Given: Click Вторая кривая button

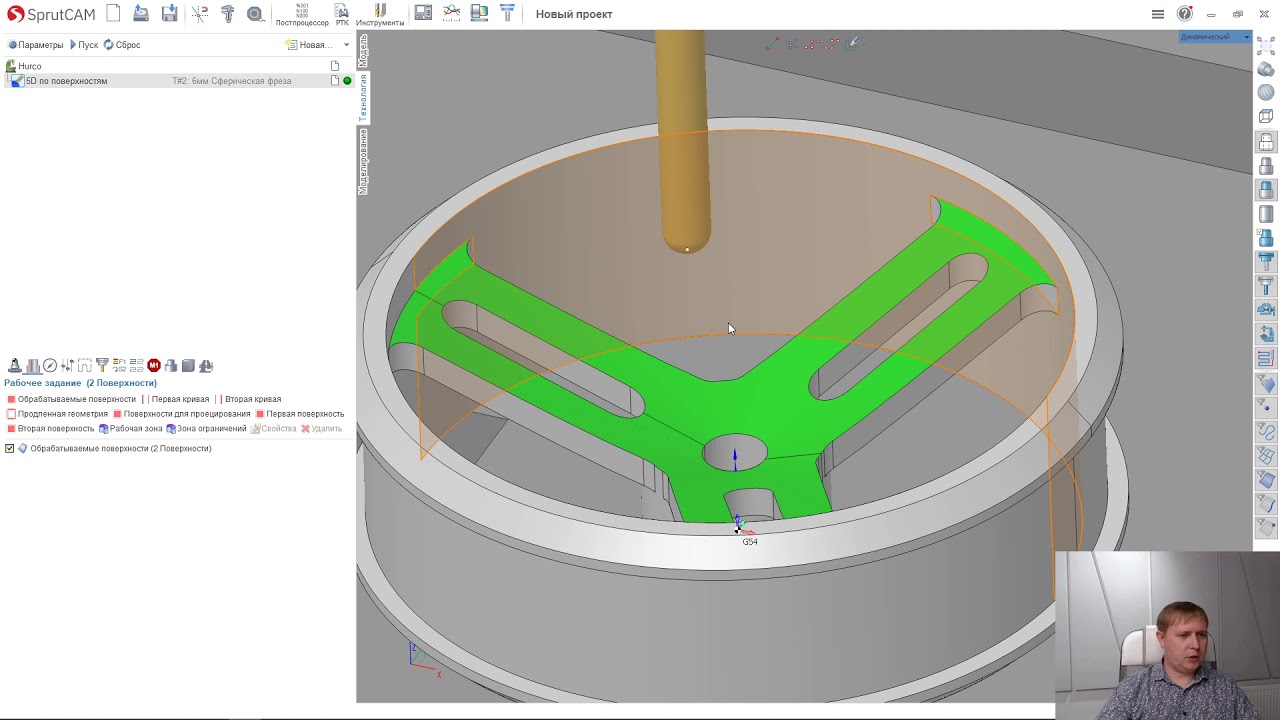Looking at the screenshot, I should coord(248,399).
